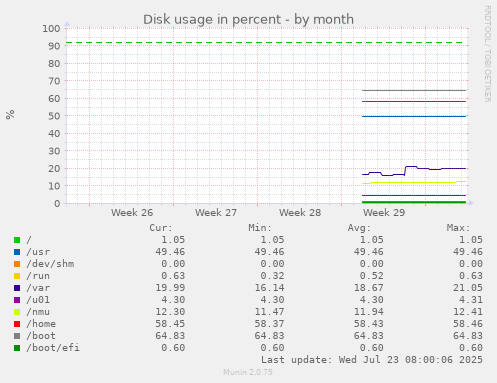Click the yellow /run legend swatch
Viewport: 497px width, 383px height.
pyautogui.click(x=17, y=276)
